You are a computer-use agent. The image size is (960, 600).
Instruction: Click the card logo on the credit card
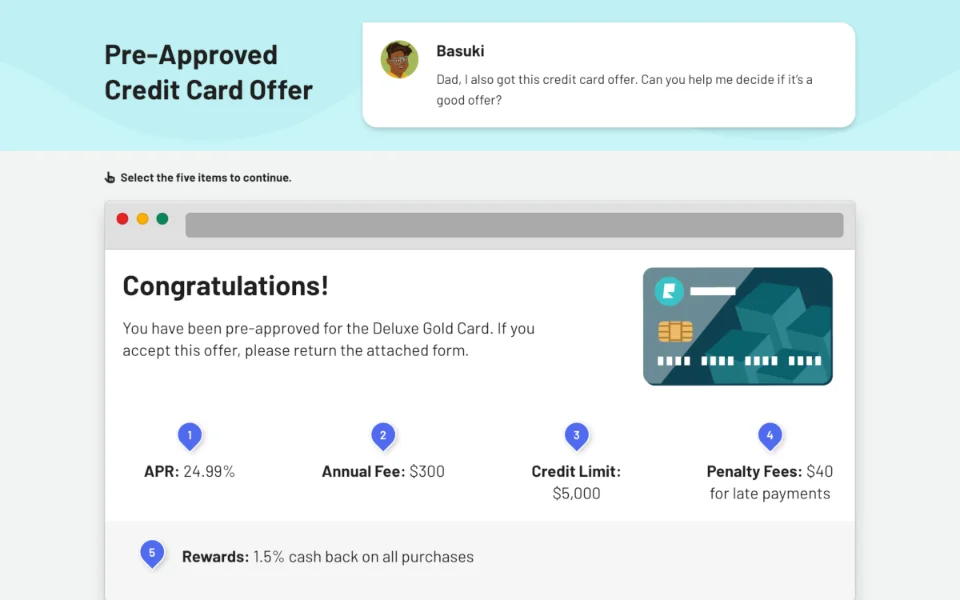pyautogui.click(x=668, y=291)
